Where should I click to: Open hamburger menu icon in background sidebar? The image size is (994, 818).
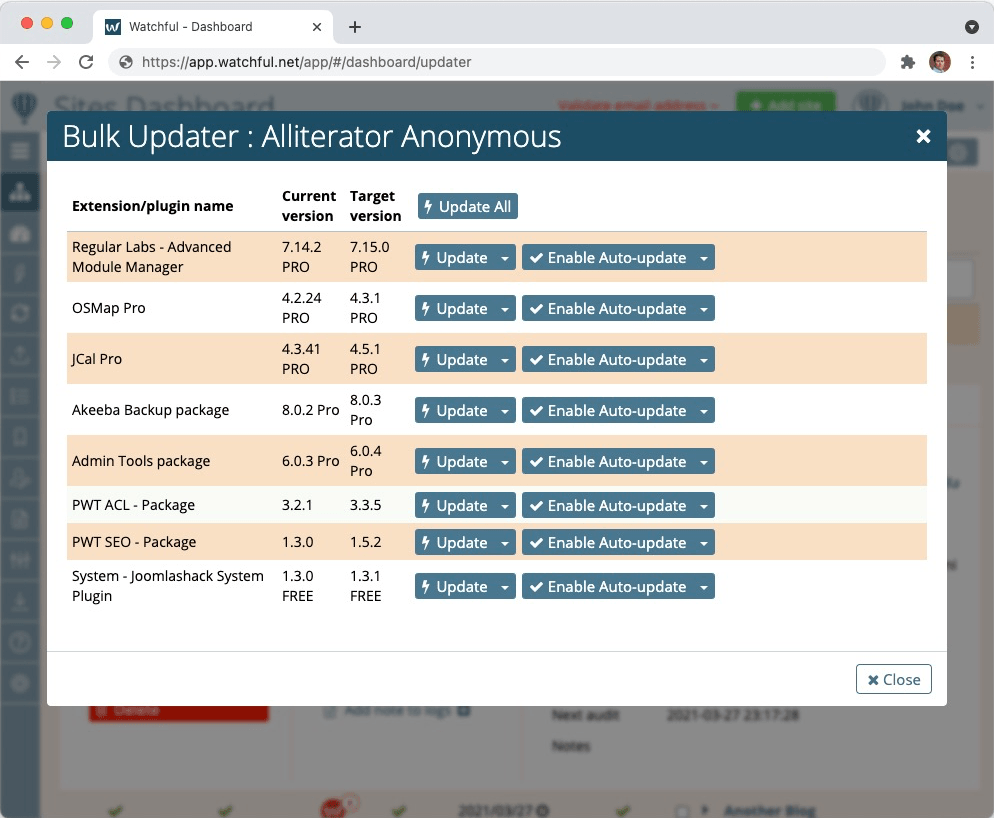pyautogui.click(x=20, y=150)
